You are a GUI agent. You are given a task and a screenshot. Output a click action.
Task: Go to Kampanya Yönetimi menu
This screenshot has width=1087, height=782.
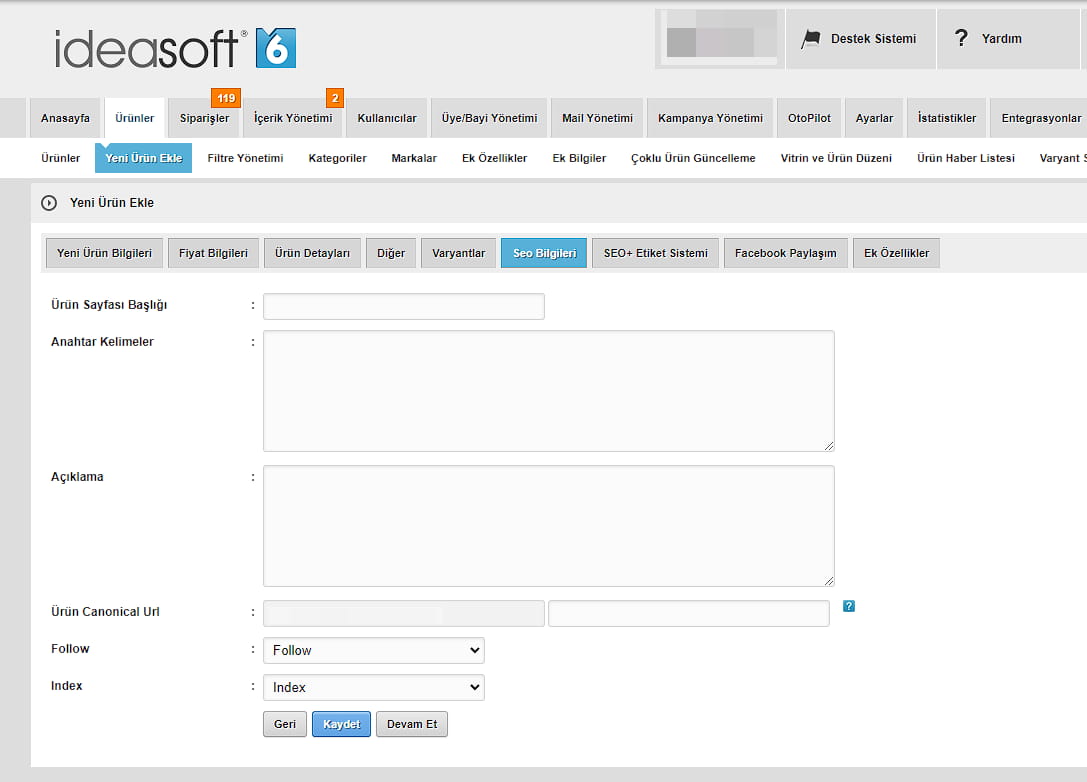[710, 118]
